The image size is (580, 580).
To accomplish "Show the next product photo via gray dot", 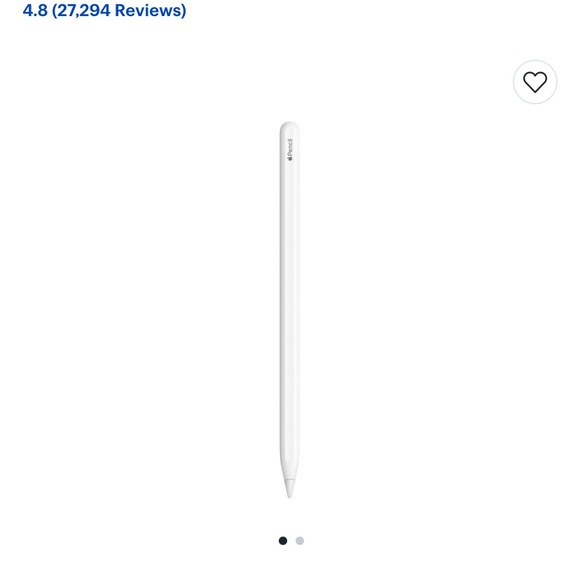I will [x=300, y=541].
